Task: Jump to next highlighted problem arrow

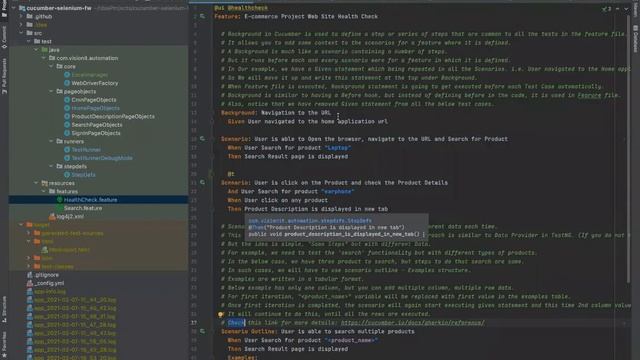Action: click(x=626, y=9)
